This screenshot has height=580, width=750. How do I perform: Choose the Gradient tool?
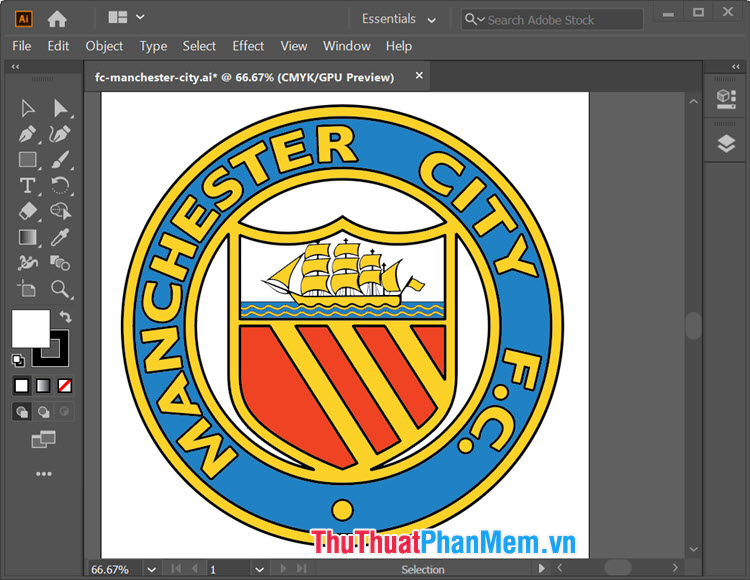click(27, 237)
